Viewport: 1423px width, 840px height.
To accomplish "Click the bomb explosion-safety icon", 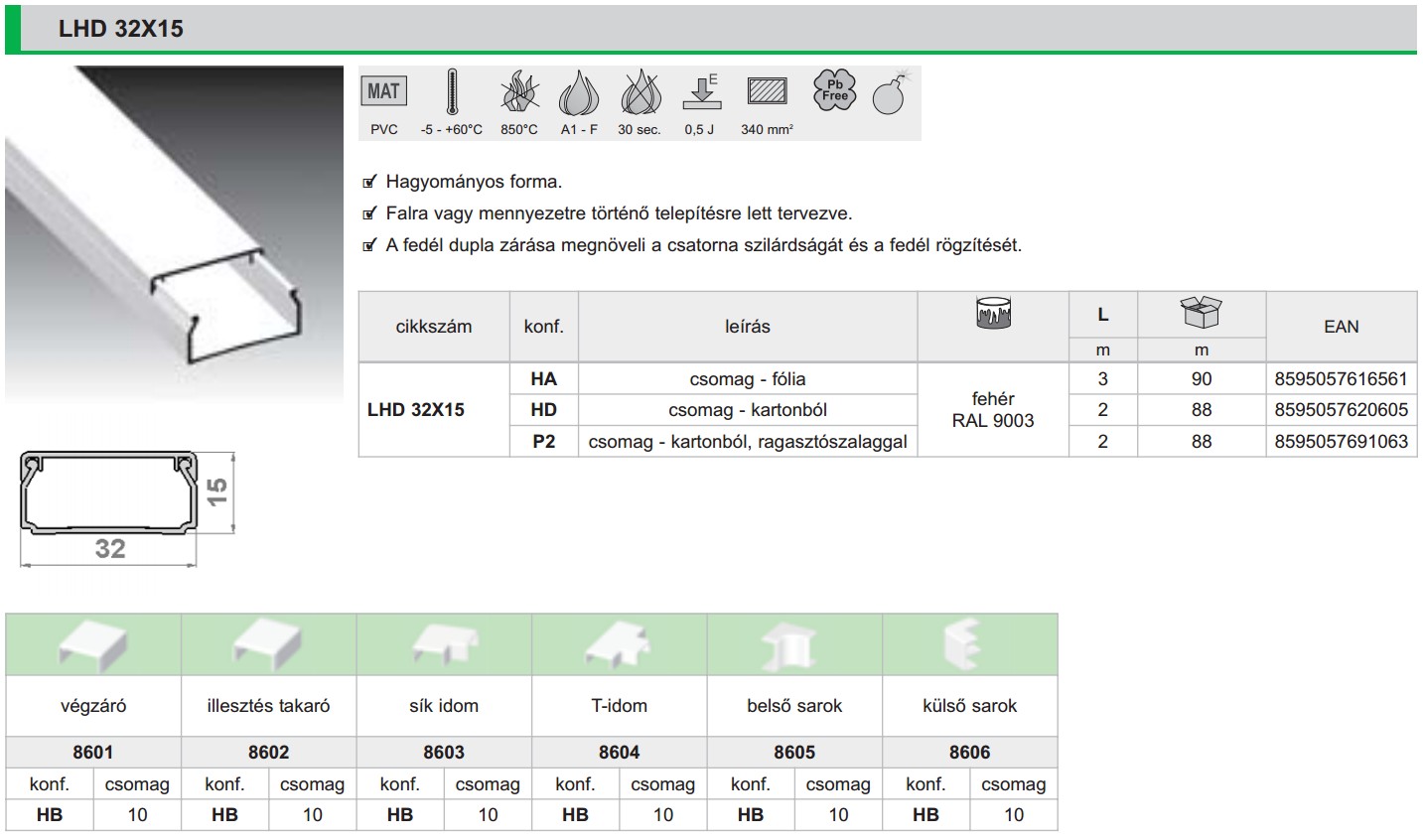I will (890, 93).
